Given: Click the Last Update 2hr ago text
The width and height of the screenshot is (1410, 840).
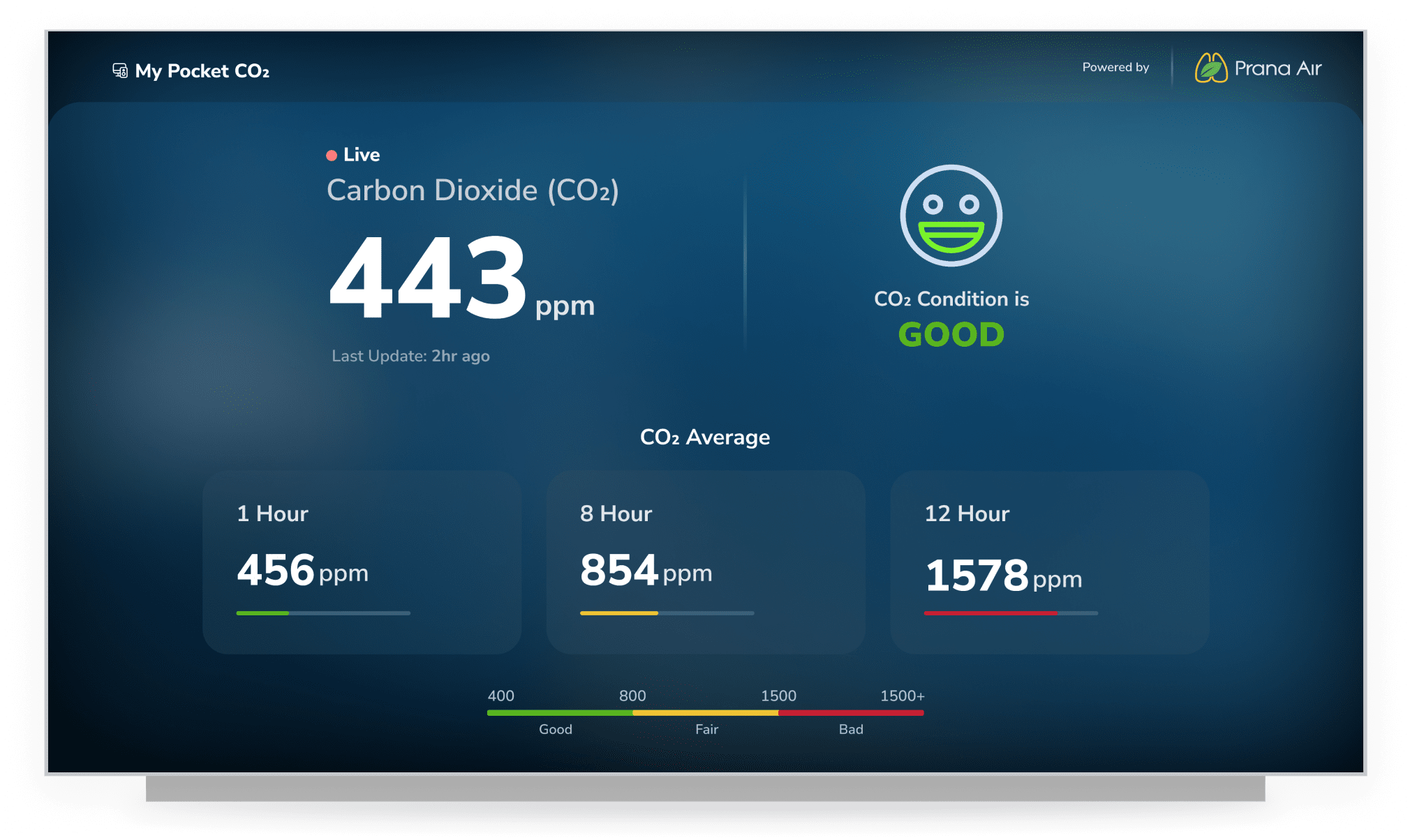Looking at the screenshot, I should 411,356.
